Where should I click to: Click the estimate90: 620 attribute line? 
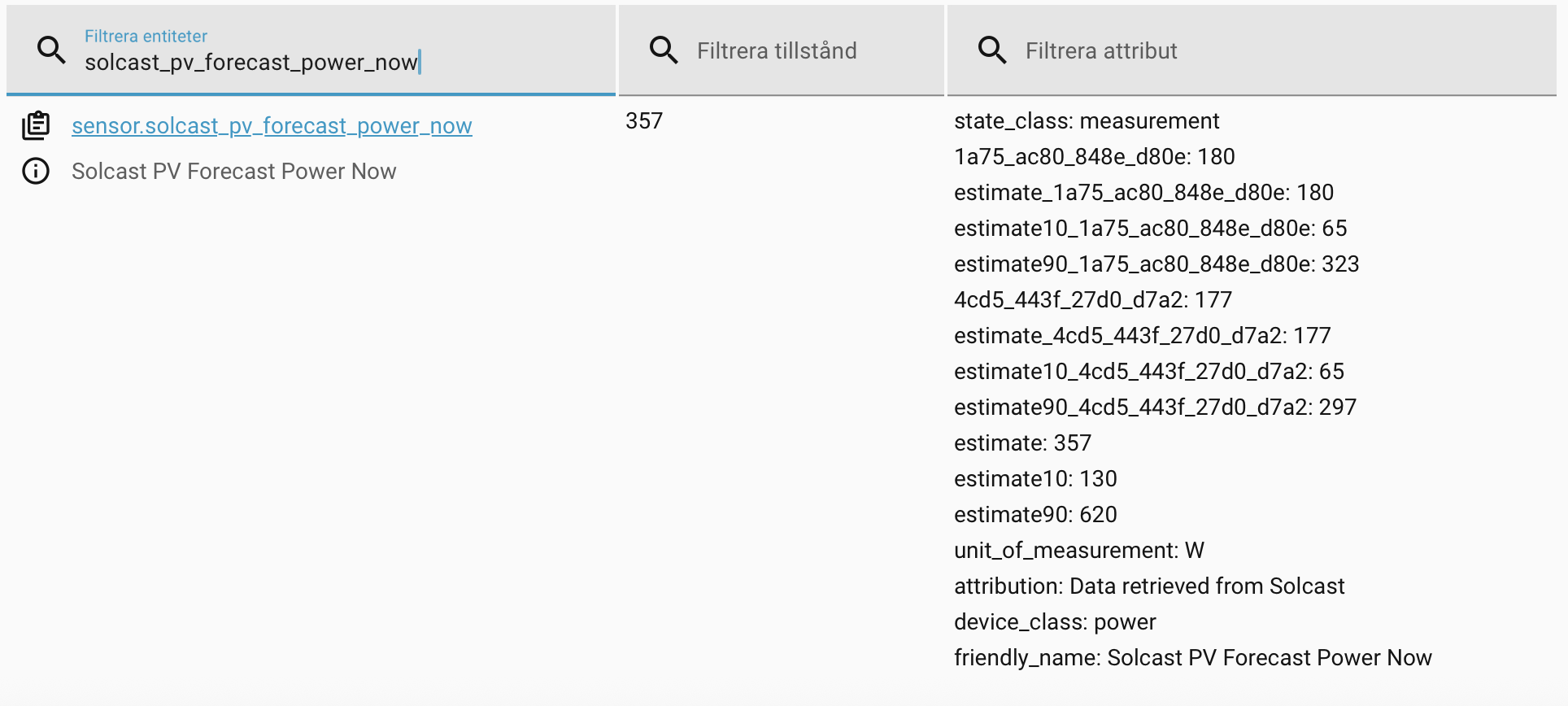1035,515
